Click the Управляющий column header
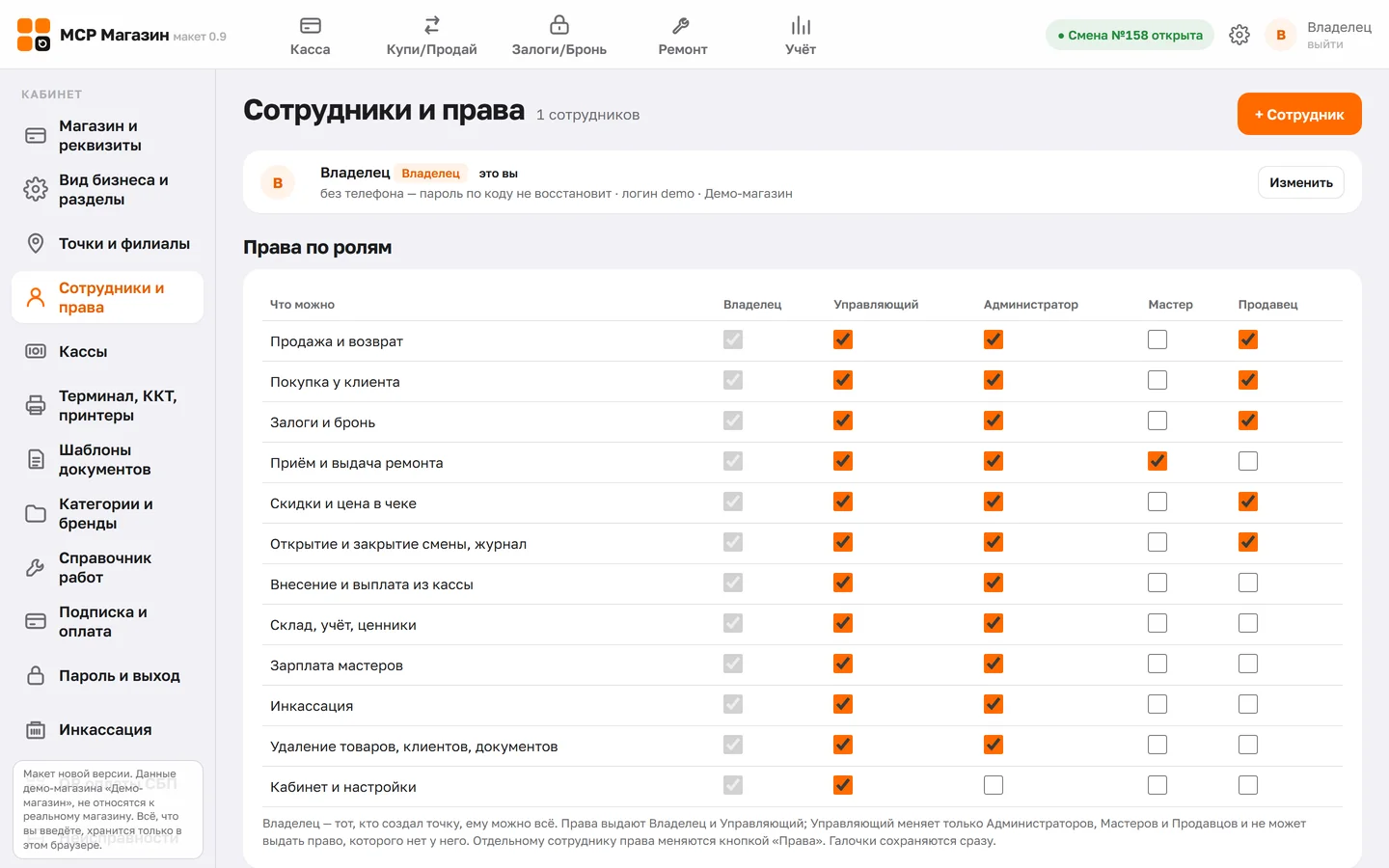1389x868 pixels. point(876,305)
